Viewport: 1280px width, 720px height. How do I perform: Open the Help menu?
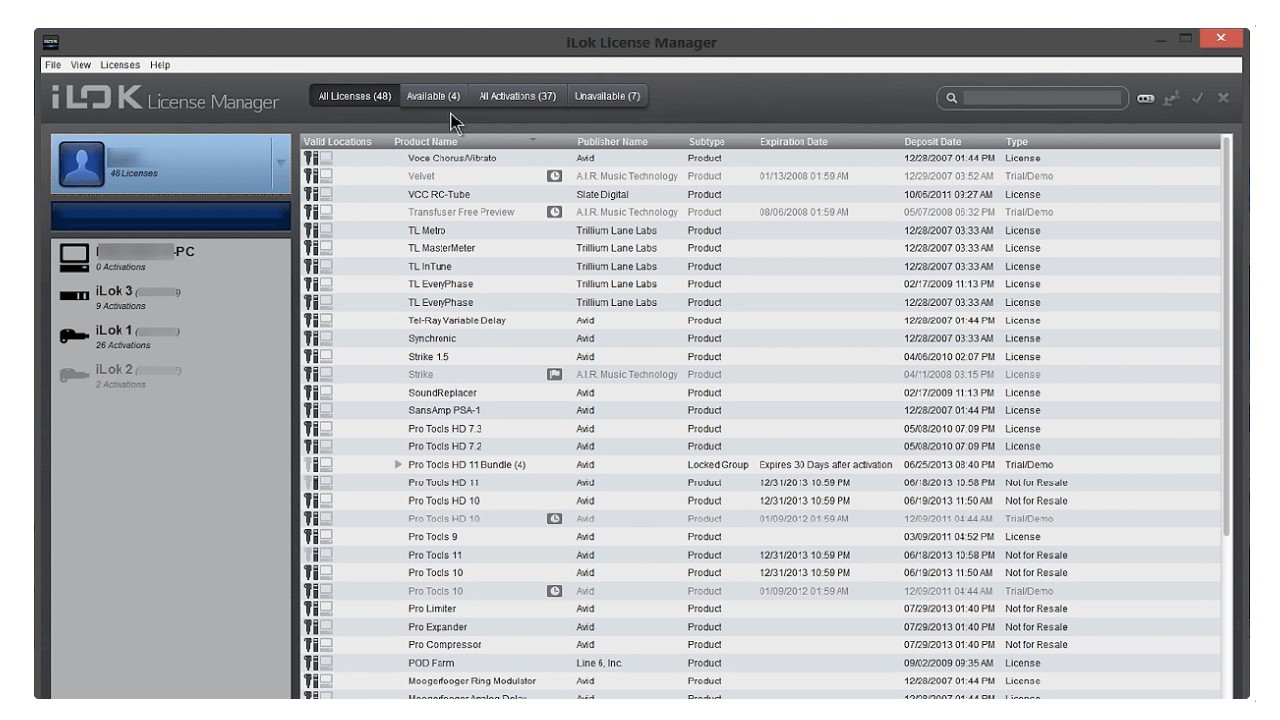160,65
